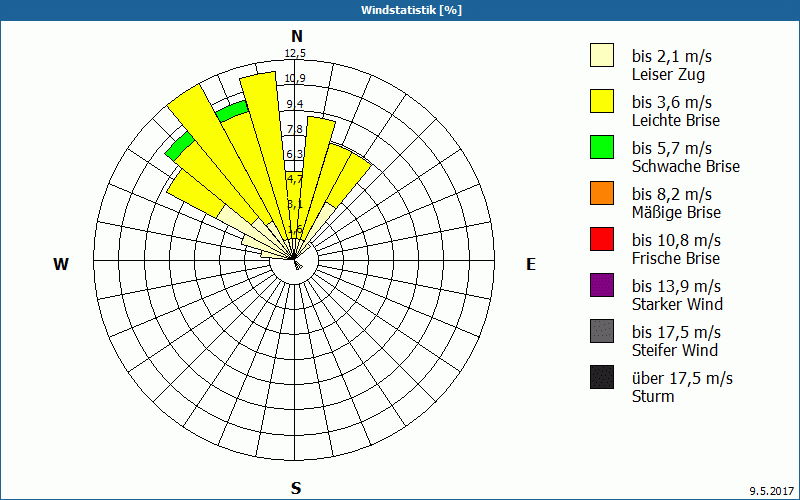This screenshot has height=500, width=800.
Task: Click the 'Leiser Zug' legend label
Action: [668, 75]
